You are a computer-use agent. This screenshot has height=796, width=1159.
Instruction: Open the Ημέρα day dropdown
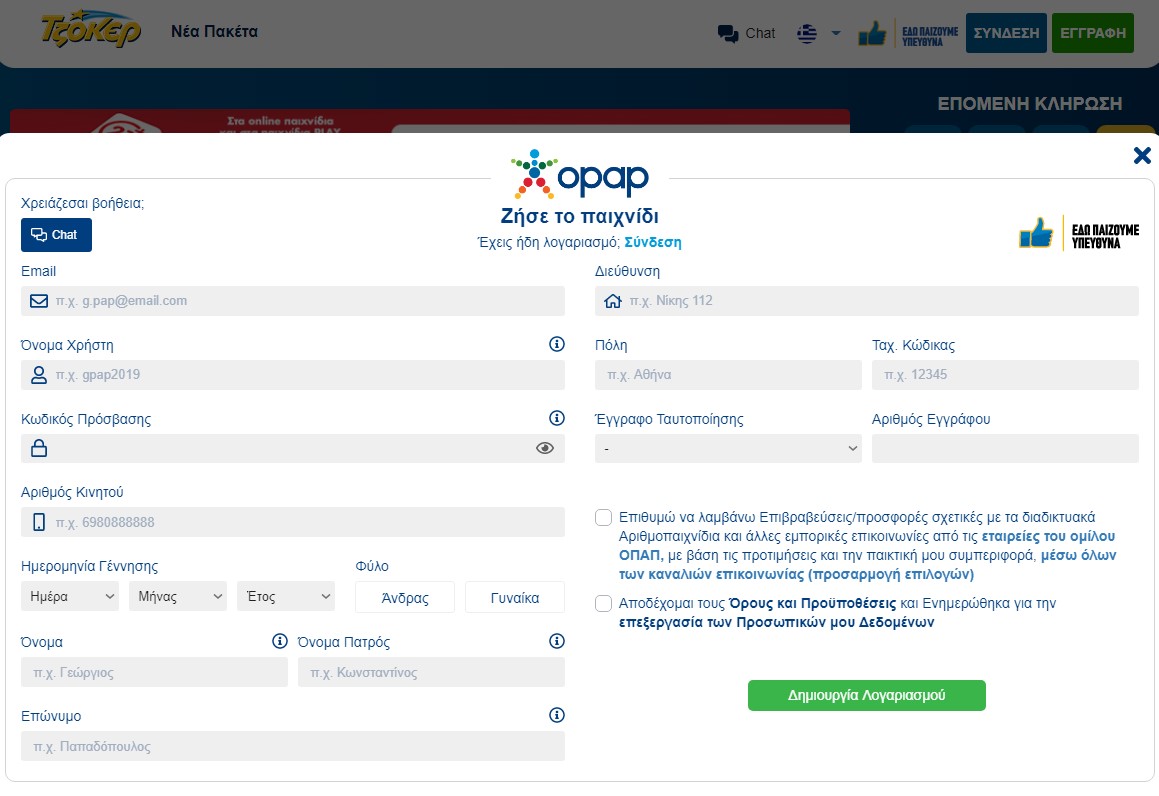(x=69, y=596)
